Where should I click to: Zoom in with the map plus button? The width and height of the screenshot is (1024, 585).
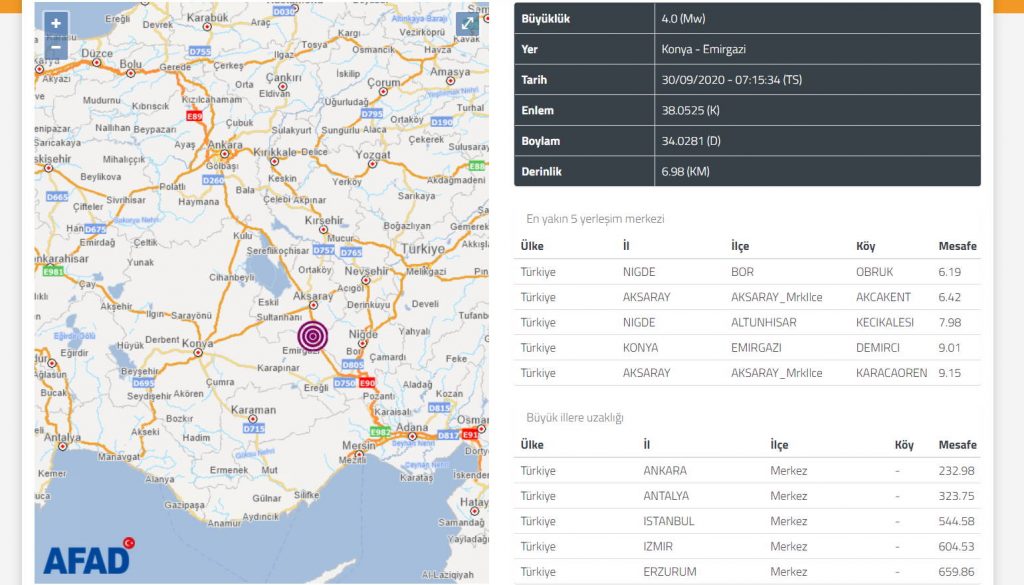click(56, 23)
